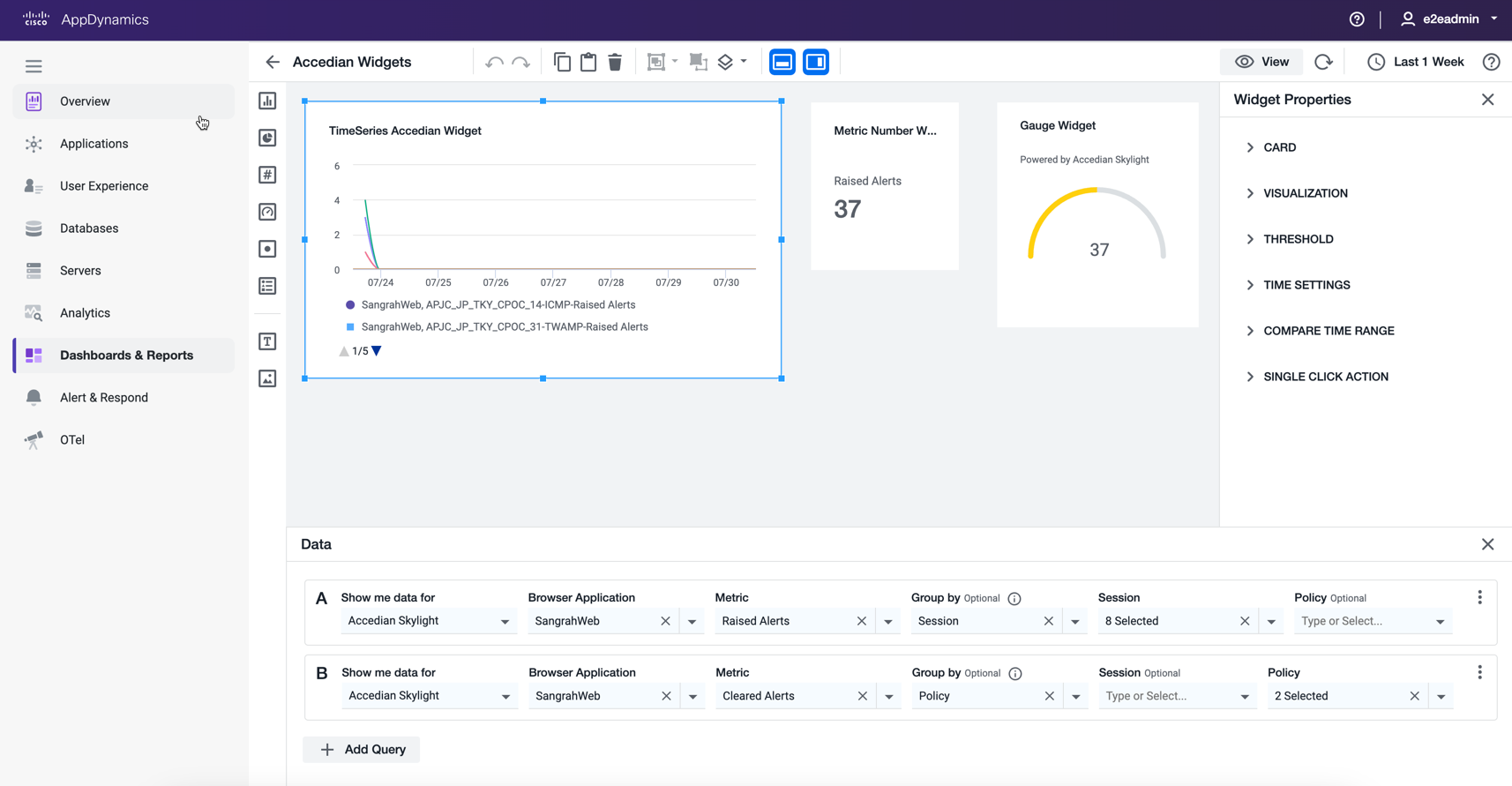Viewport: 1512px width, 786px height.
Task: Paste widget from clipboard
Action: [x=588, y=62]
